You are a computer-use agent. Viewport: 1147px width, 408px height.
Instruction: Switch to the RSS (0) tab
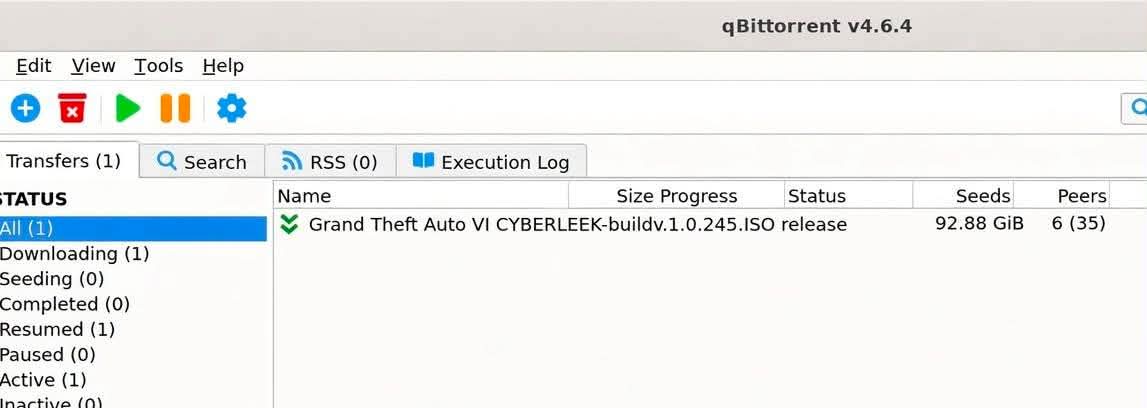point(330,162)
